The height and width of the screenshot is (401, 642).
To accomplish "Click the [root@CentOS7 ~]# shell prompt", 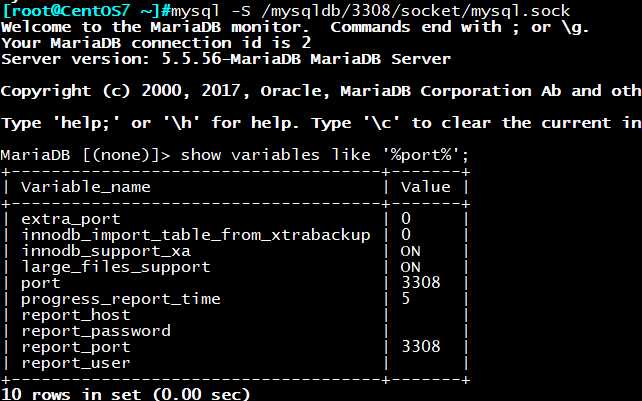I will pos(86,10).
